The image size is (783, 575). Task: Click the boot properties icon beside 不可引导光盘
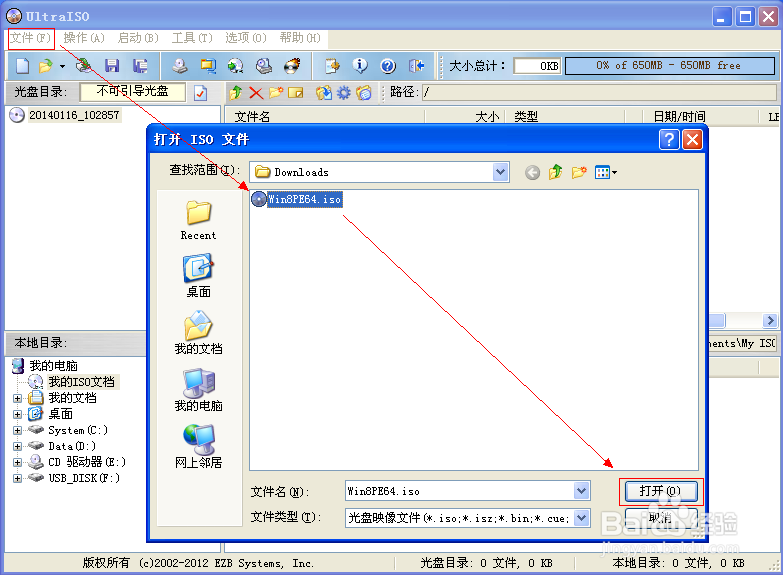point(201,93)
